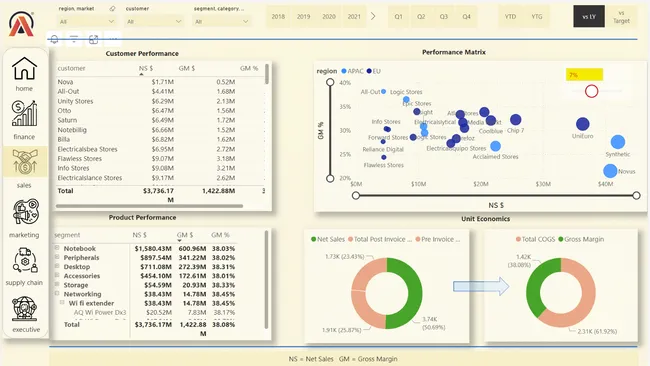
Task: Select the marketing megaphone icon
Action: 26,211
